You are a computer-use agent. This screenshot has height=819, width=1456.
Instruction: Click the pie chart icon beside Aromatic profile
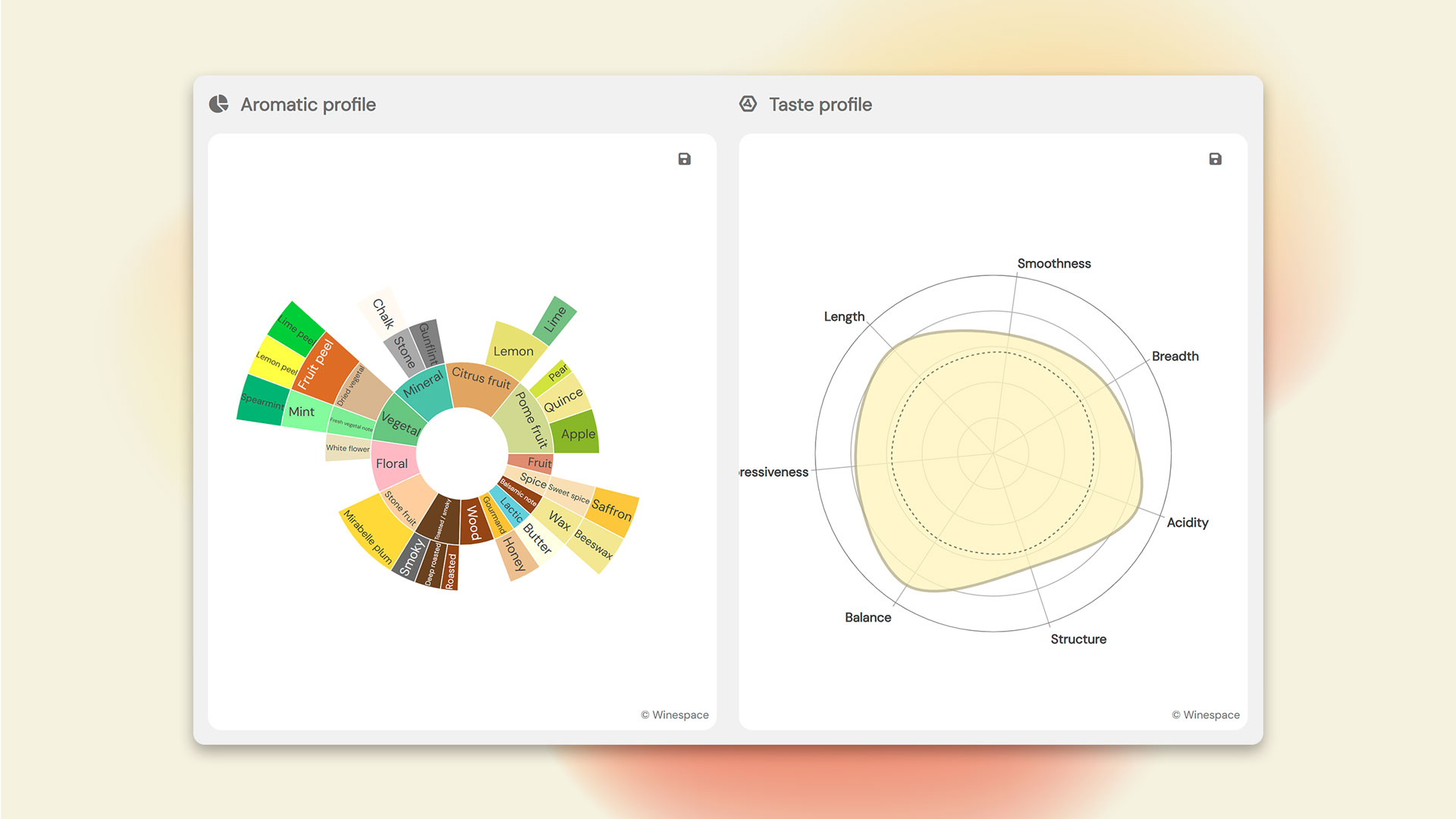218,104
